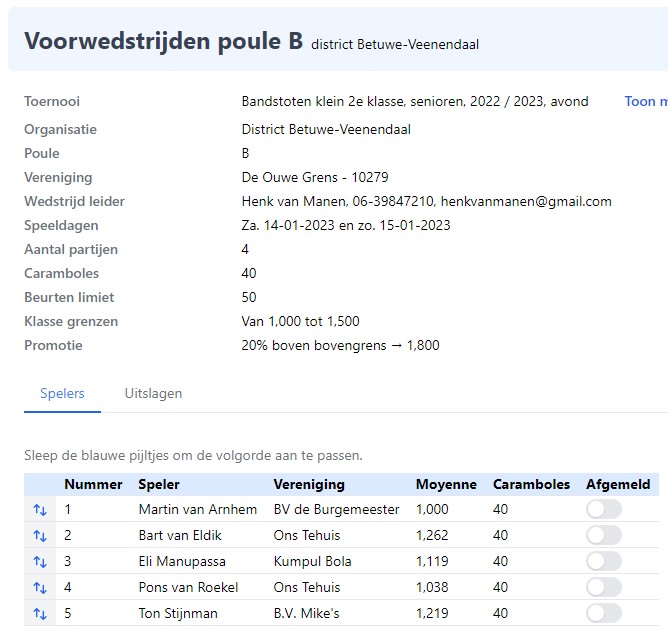Click the Speler column header
Viewport: 668px width, 632px height.
[159, 485]
